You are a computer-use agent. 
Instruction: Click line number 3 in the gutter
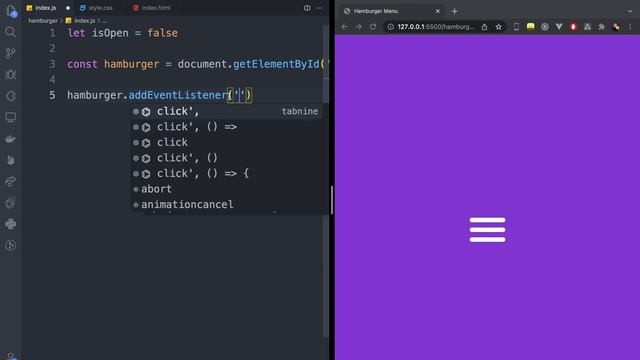tap(52, 64)
